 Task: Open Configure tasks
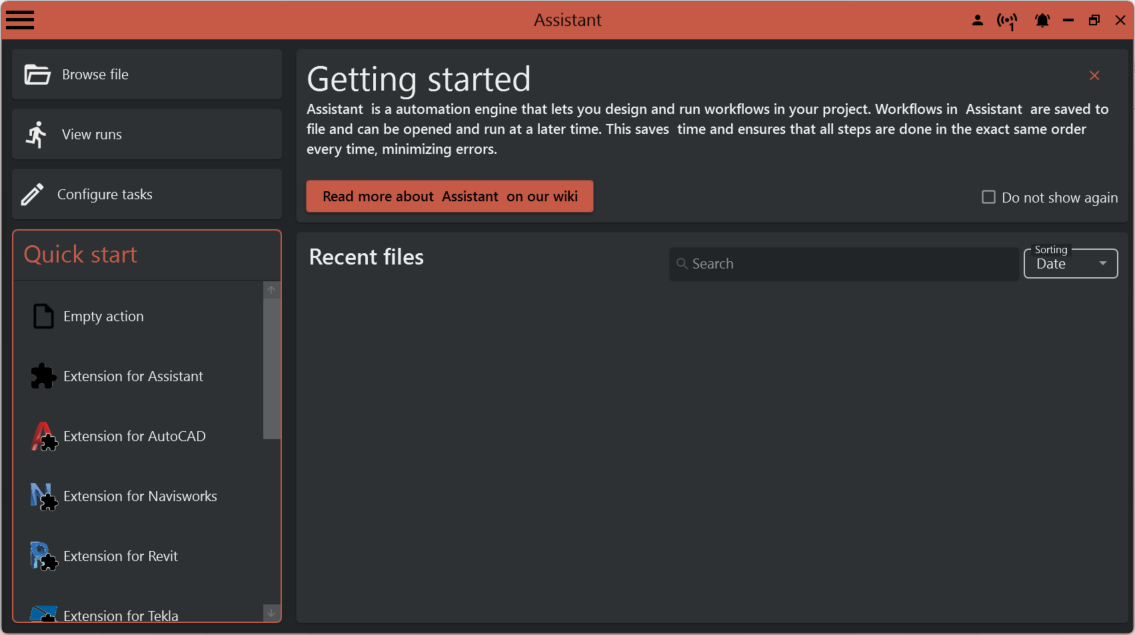pos(147,195)
